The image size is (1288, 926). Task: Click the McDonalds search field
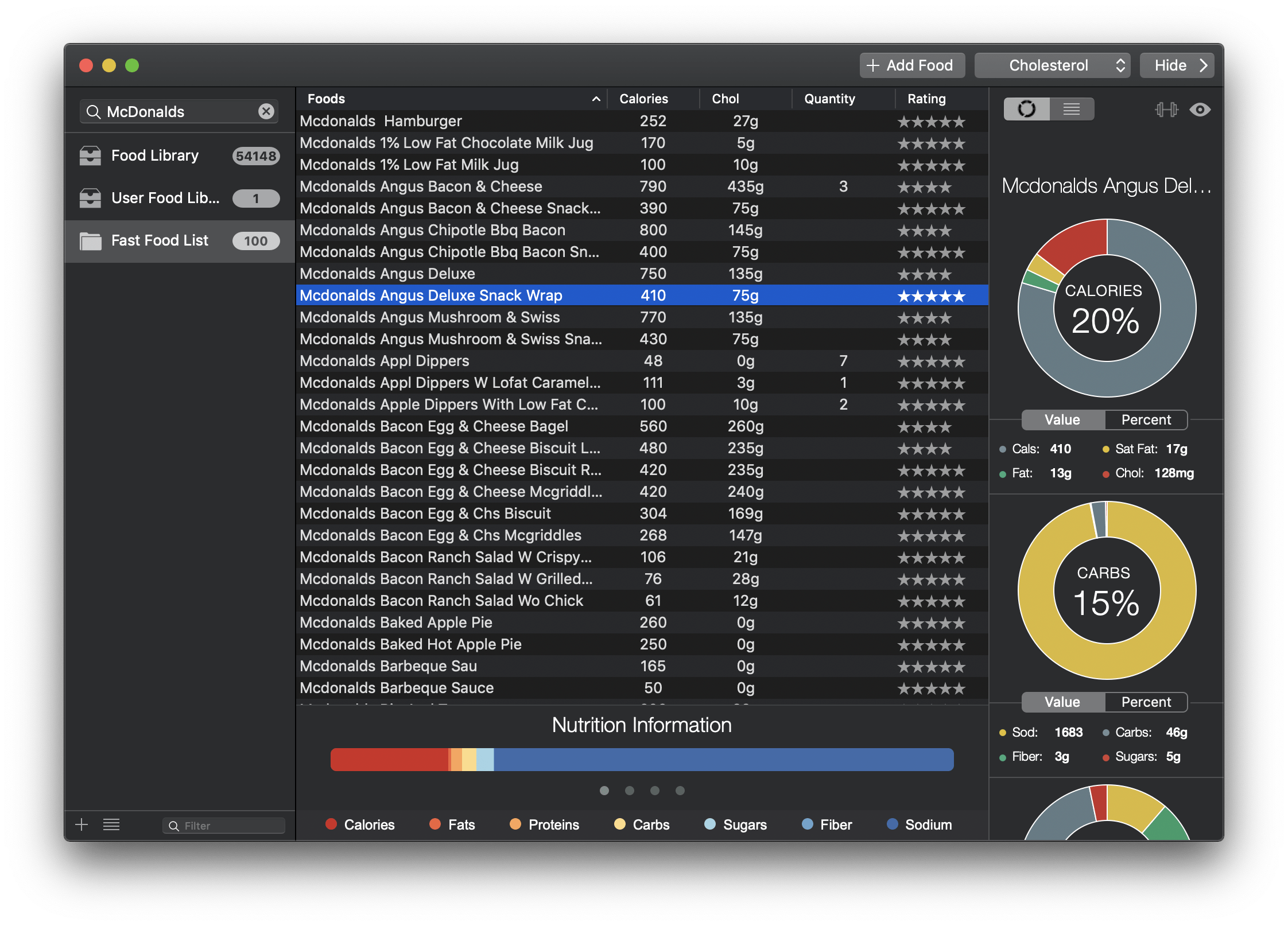[x=179, y=111]
